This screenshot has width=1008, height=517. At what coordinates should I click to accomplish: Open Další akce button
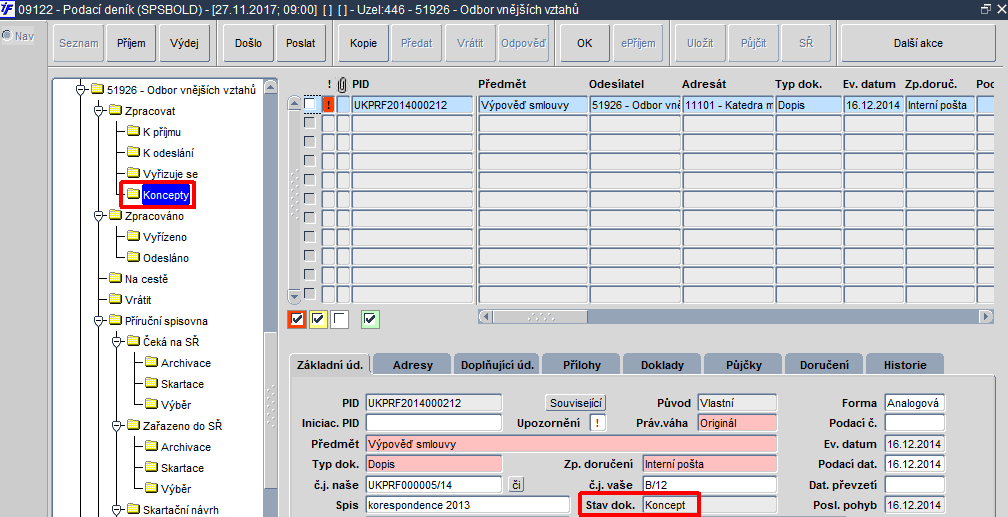tap(918, 43)
